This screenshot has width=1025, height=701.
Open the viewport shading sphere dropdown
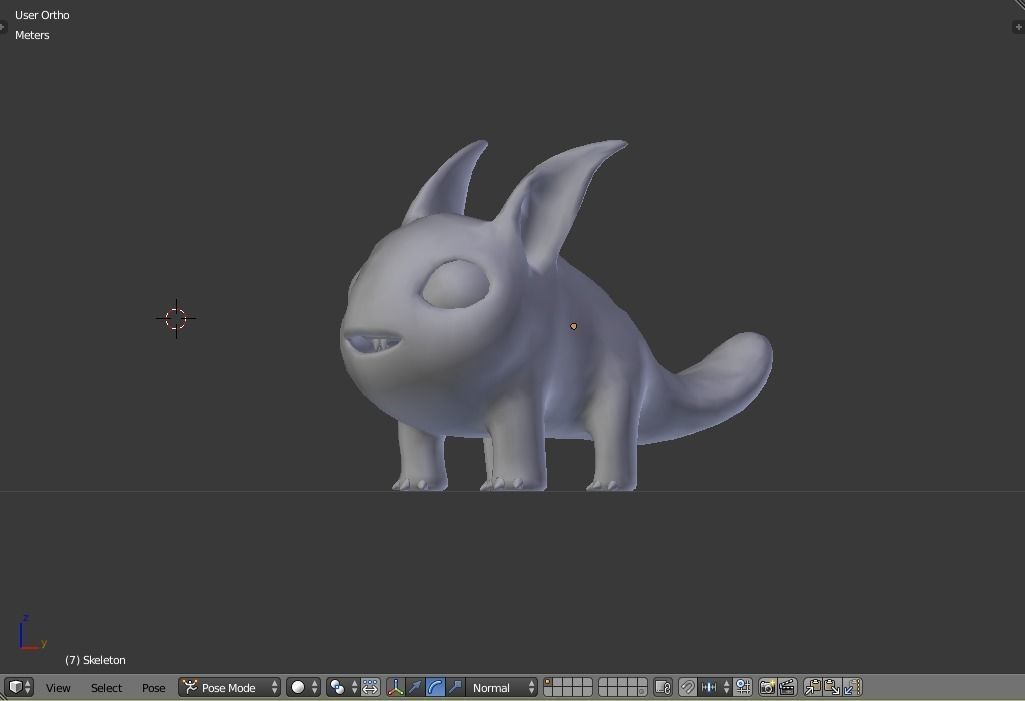303,687
